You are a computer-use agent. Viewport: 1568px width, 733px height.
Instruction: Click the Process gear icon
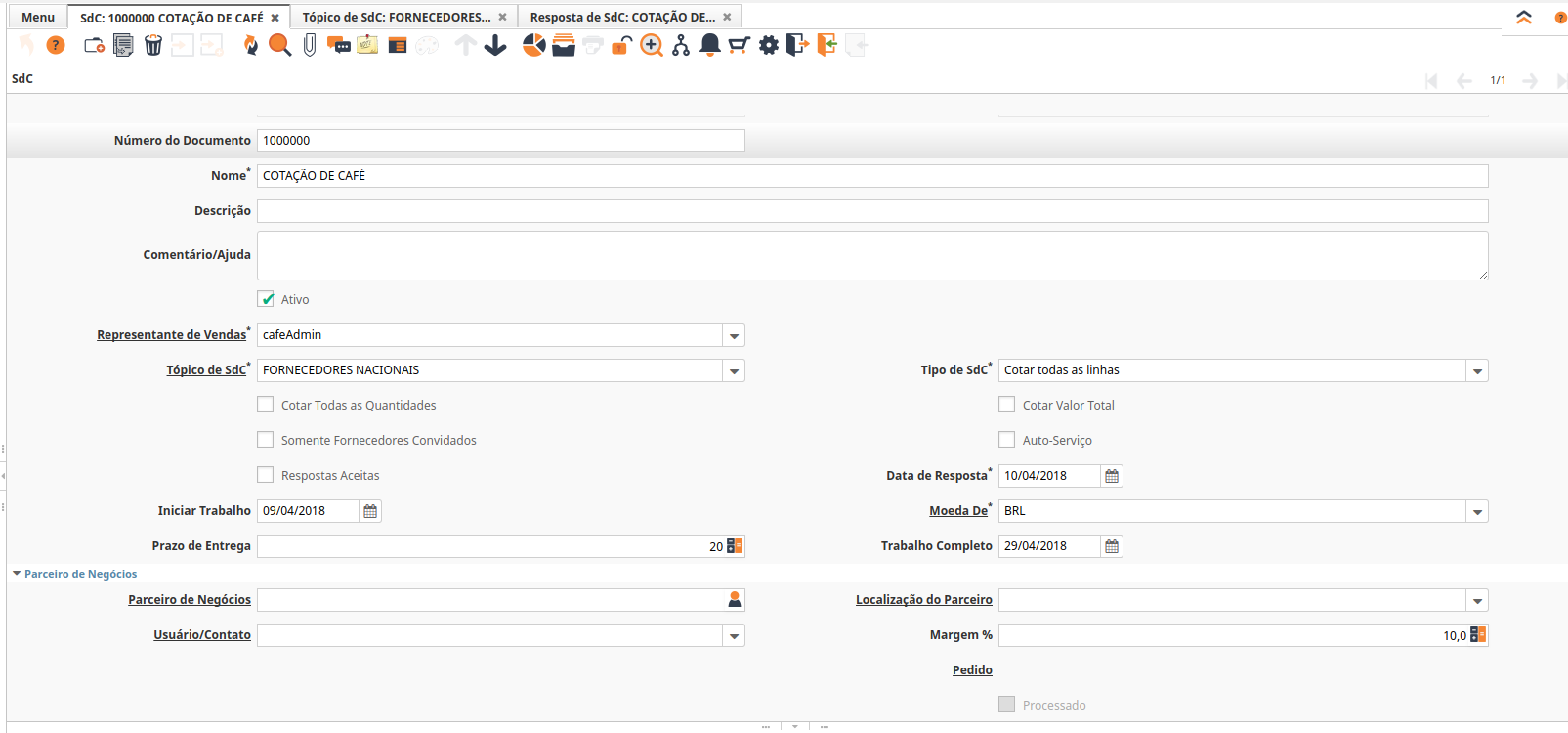coord(769,45)
